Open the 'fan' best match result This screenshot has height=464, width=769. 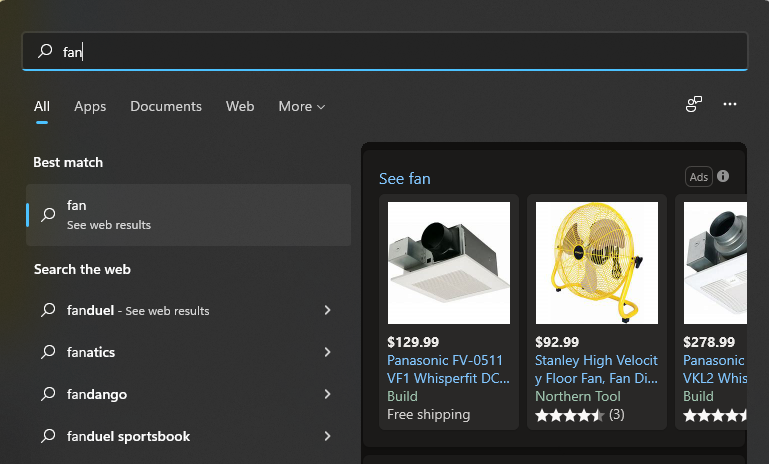[x=189, y=215]
